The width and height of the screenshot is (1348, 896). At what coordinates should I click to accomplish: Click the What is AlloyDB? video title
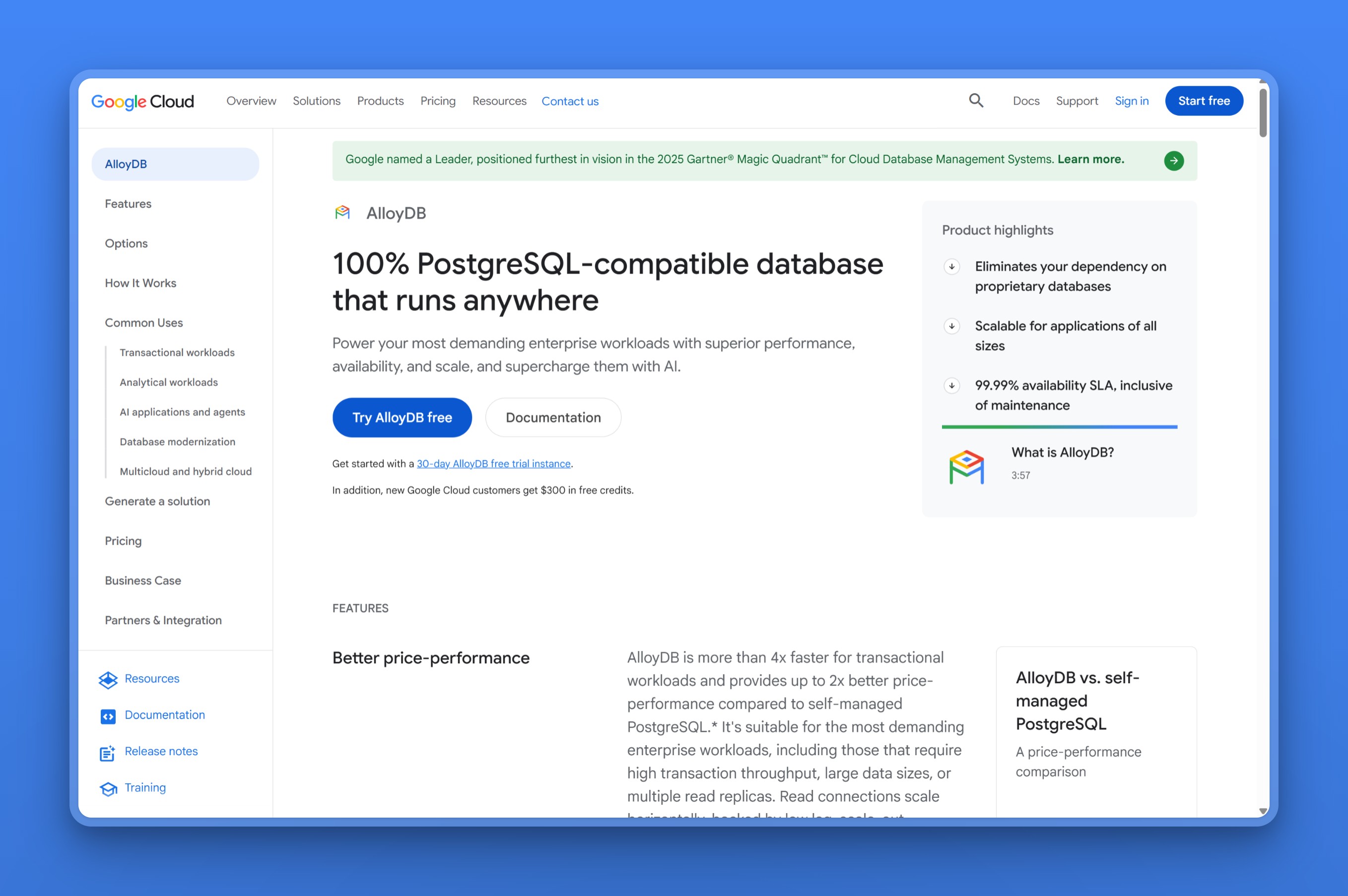pos(1062,452)
